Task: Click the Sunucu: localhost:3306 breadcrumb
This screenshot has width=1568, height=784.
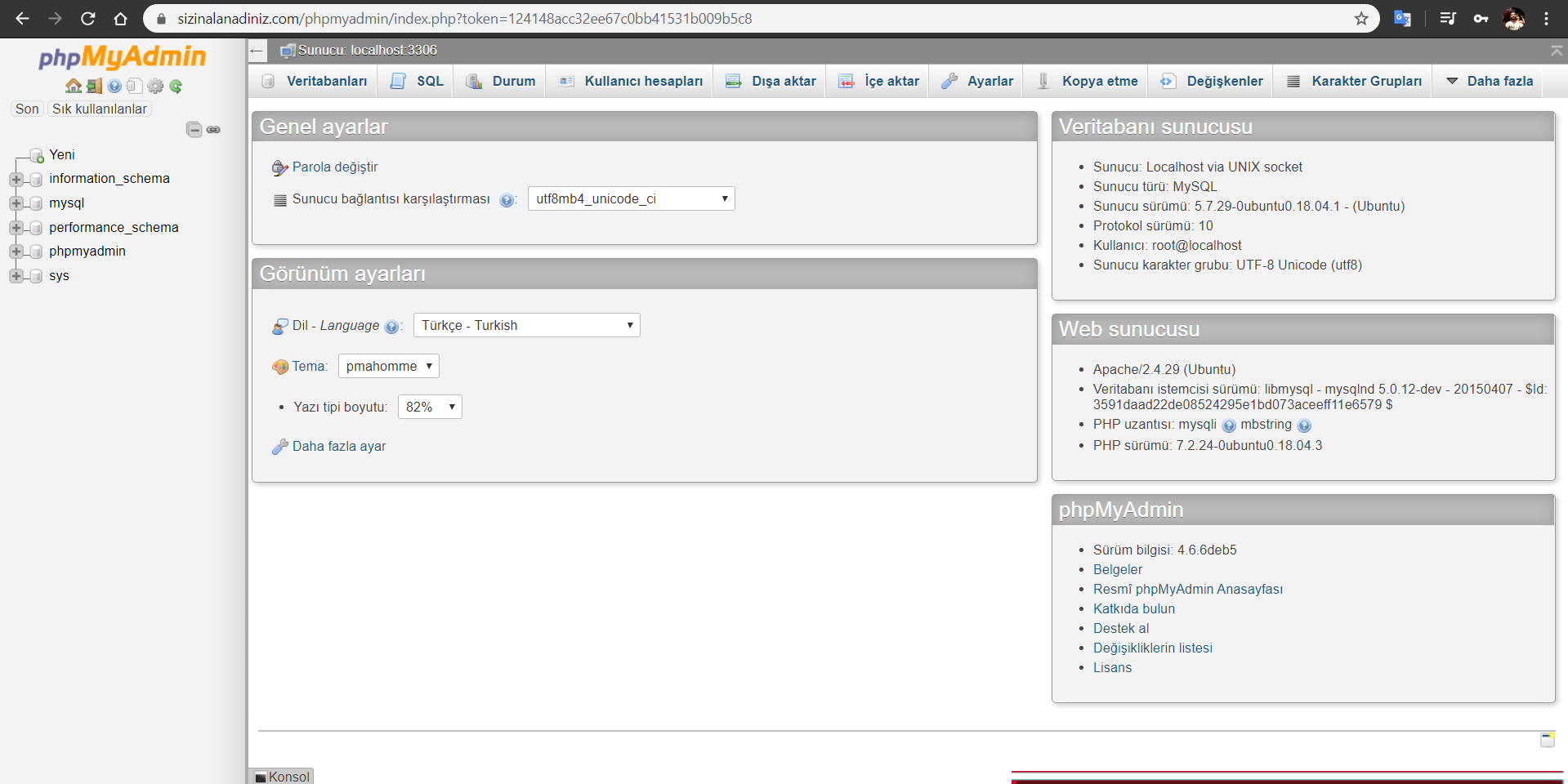Action: pos(367,50)
